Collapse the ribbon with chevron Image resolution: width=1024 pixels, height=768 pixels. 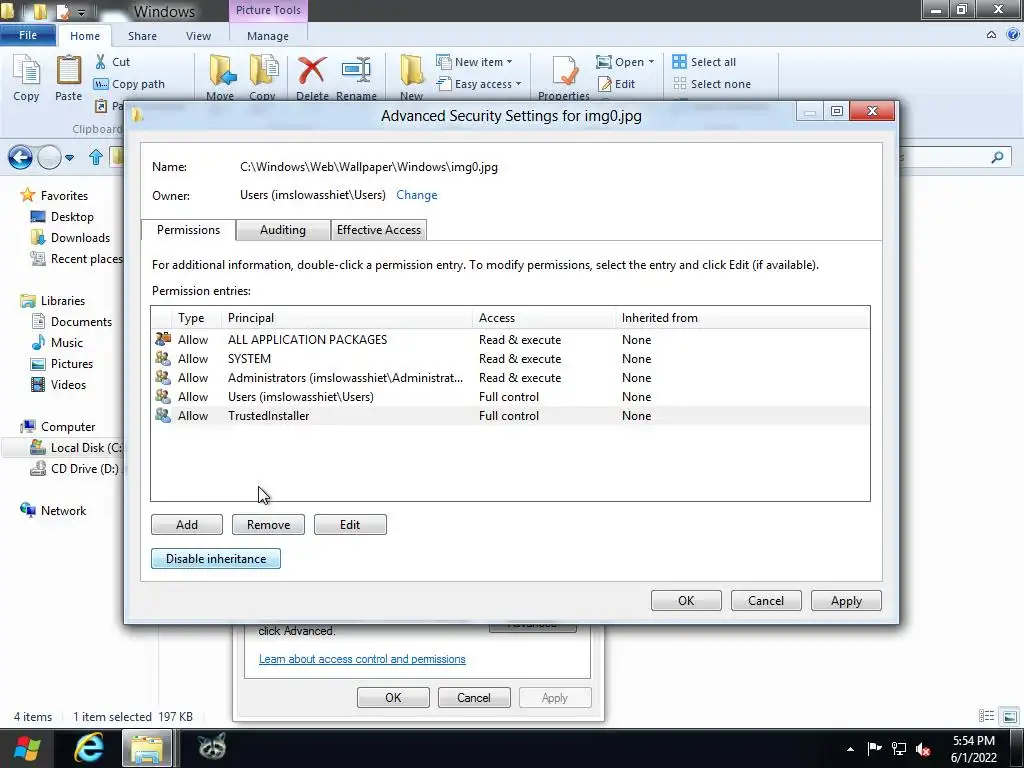click(x=991, y=35)
